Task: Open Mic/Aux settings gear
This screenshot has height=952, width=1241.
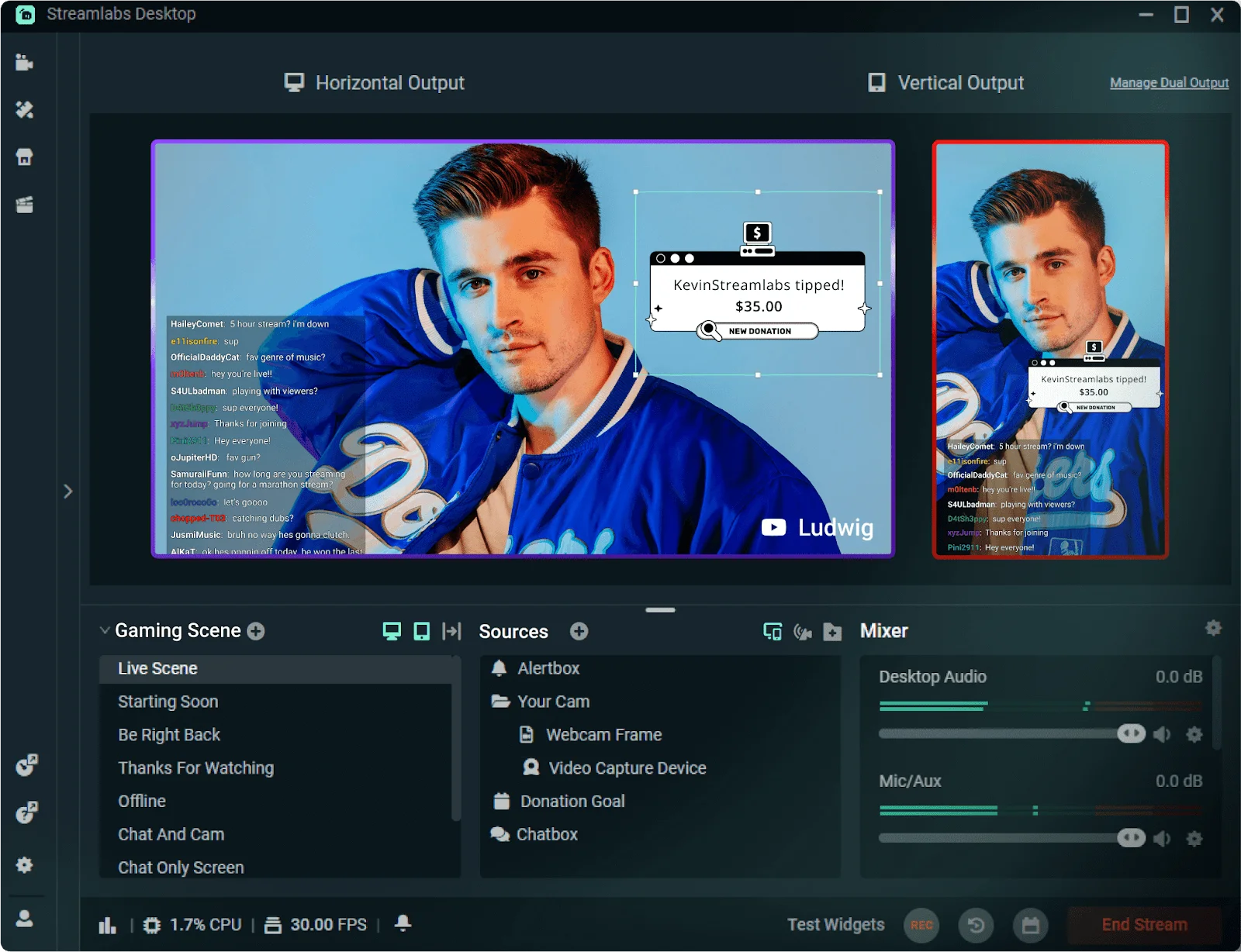Action: coord(1194,839)
